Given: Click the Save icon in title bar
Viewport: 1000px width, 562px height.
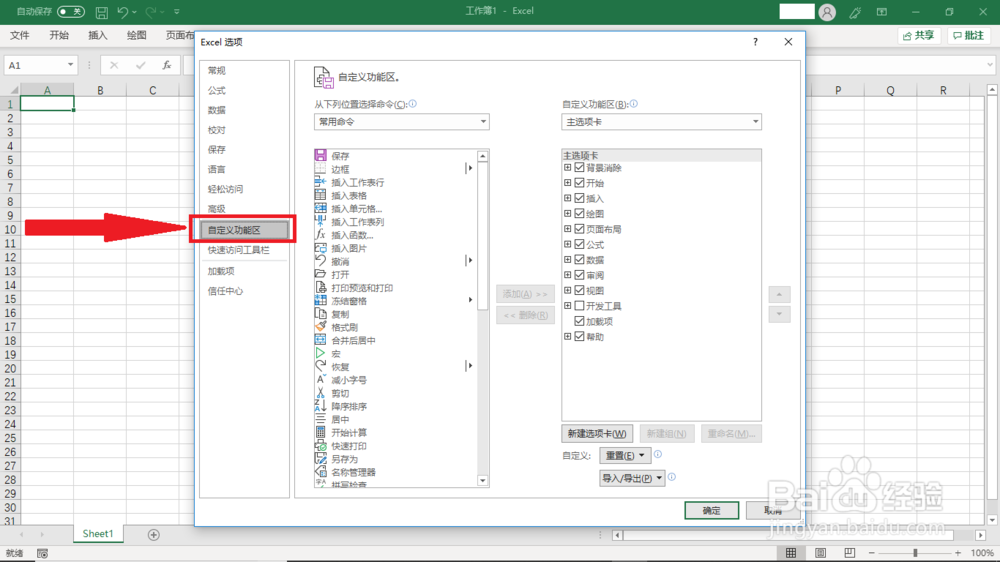Looking at the screenshot, I should tap(101, 11).
